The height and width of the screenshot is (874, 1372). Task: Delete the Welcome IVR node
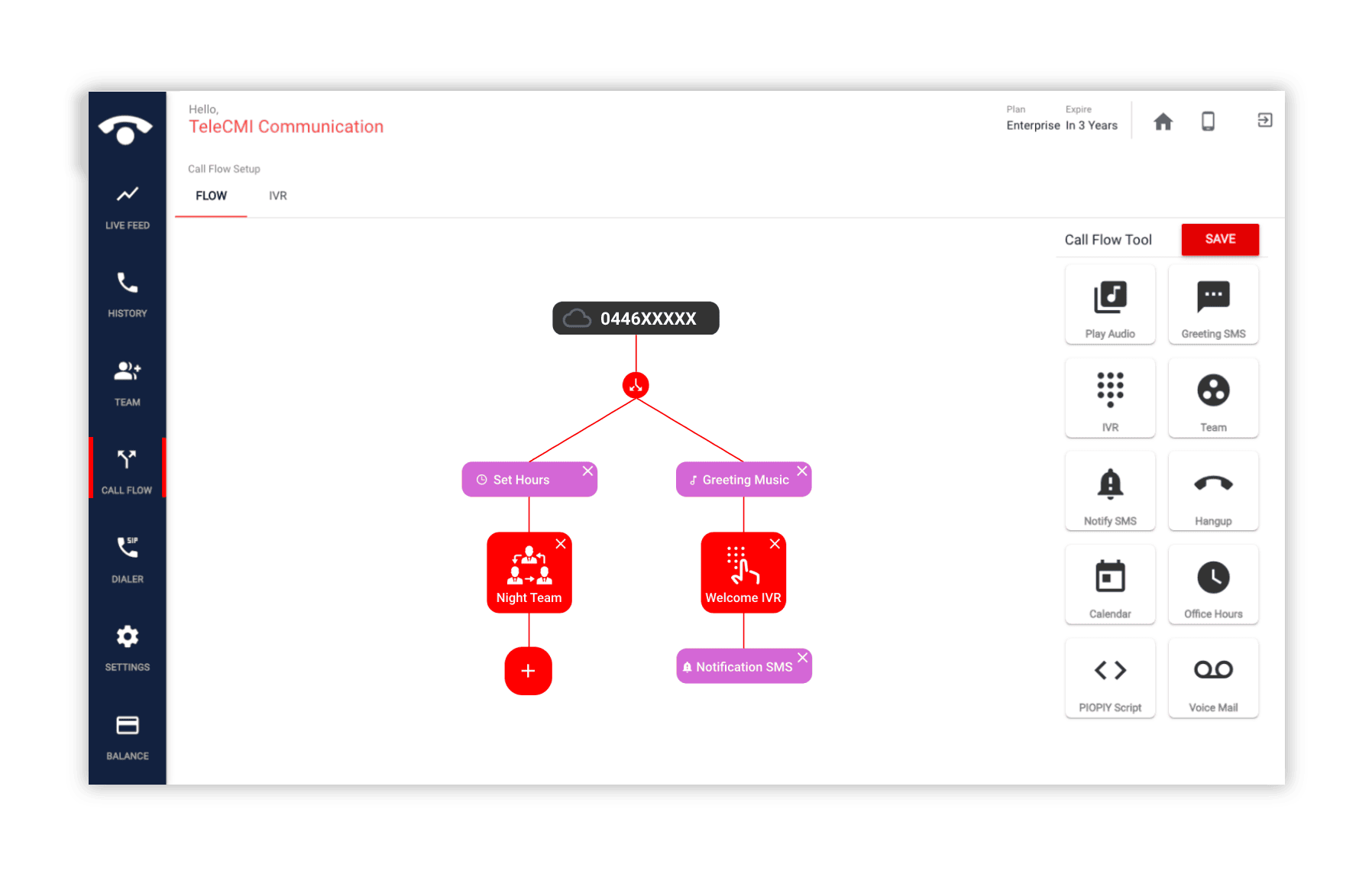tap(775, 543)
